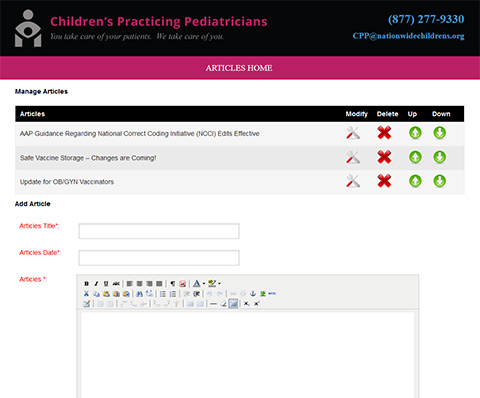Click the Redo arrow icon
The width and height of the screenshot is (480, 398).
219,294
